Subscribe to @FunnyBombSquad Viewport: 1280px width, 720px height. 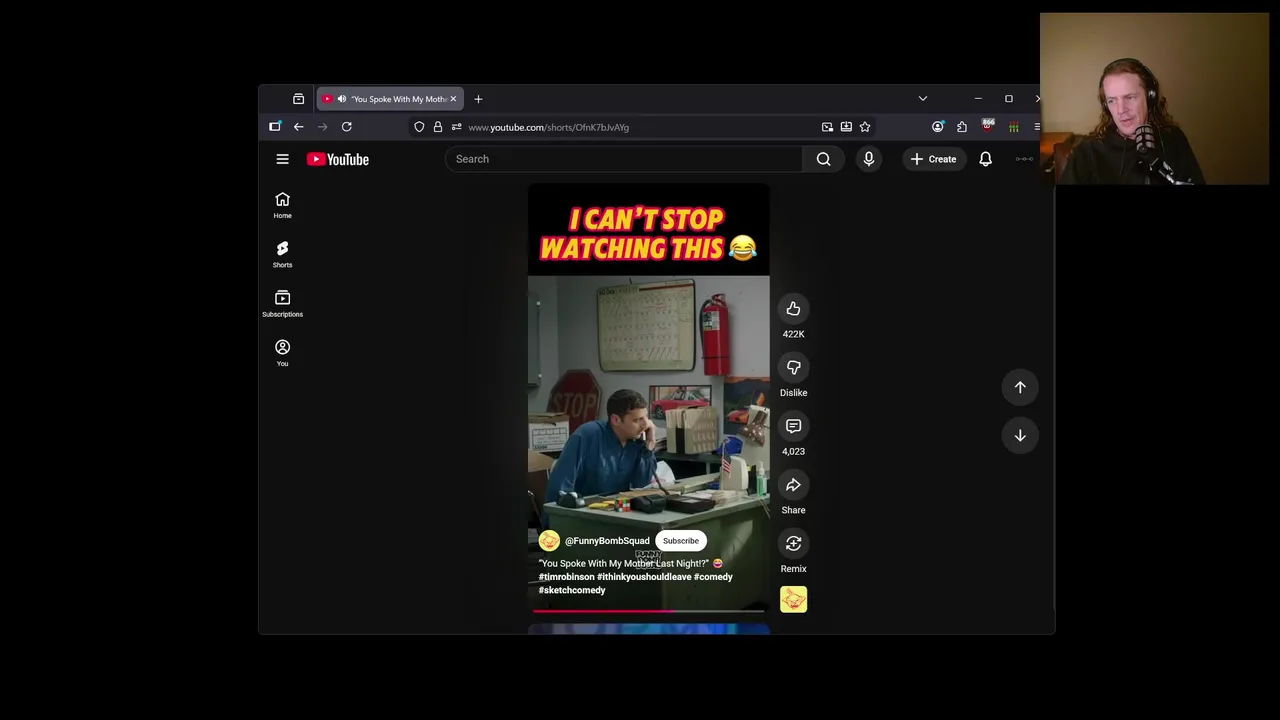[x=681, y=541]
